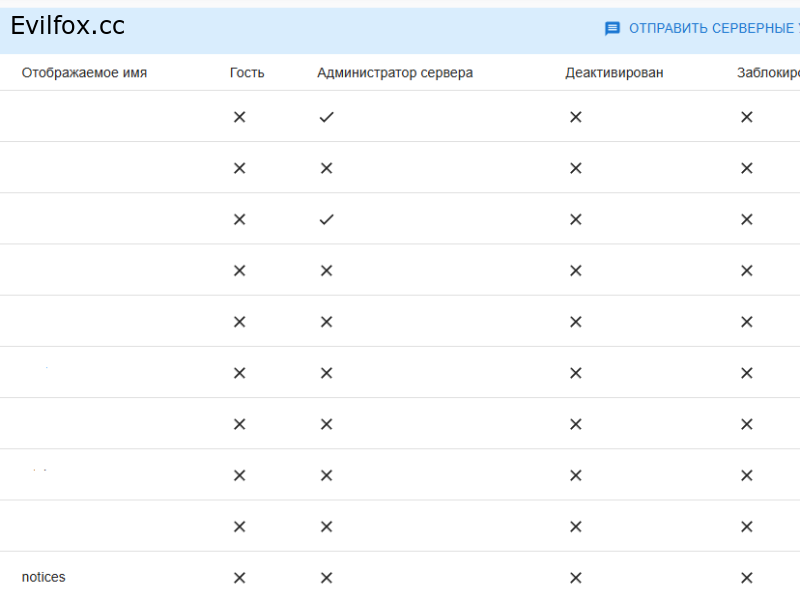Click the blocked cross icon in notices row
Screen dimensions: 800x600
(746, 578)
